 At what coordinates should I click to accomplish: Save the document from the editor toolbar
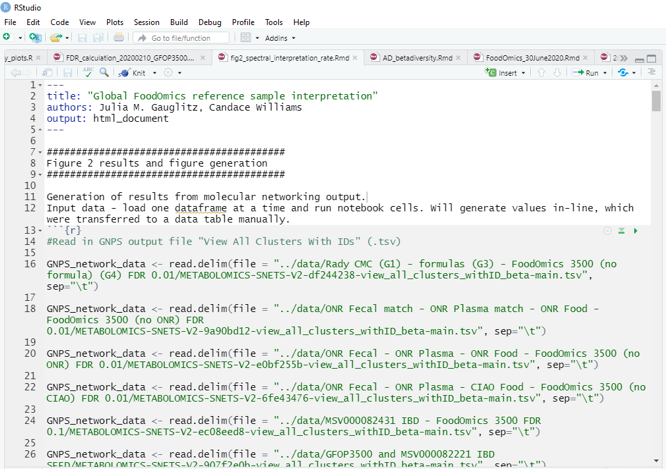tap(68, 73)
